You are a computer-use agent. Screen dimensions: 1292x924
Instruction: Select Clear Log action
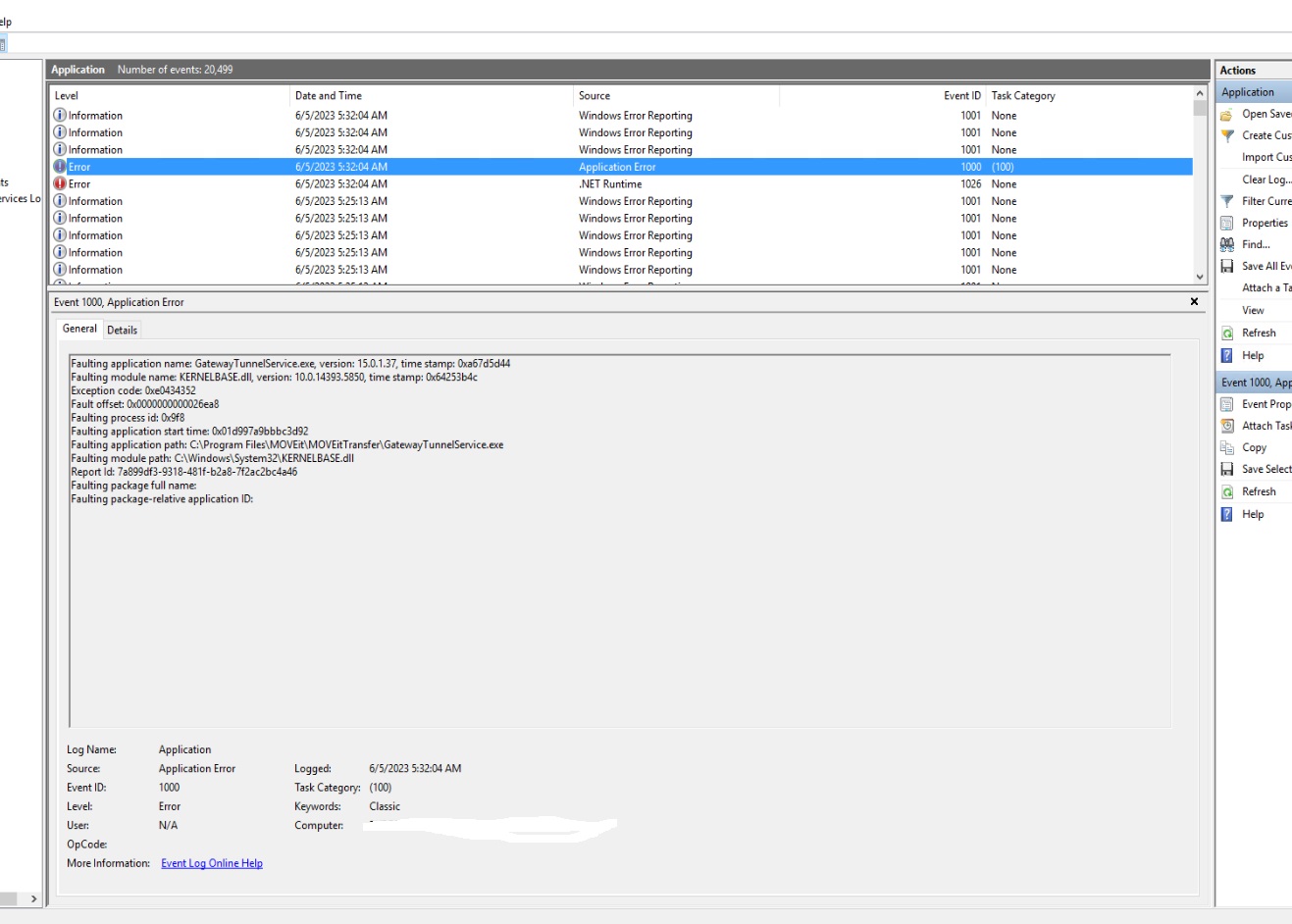pos(1266,180)
